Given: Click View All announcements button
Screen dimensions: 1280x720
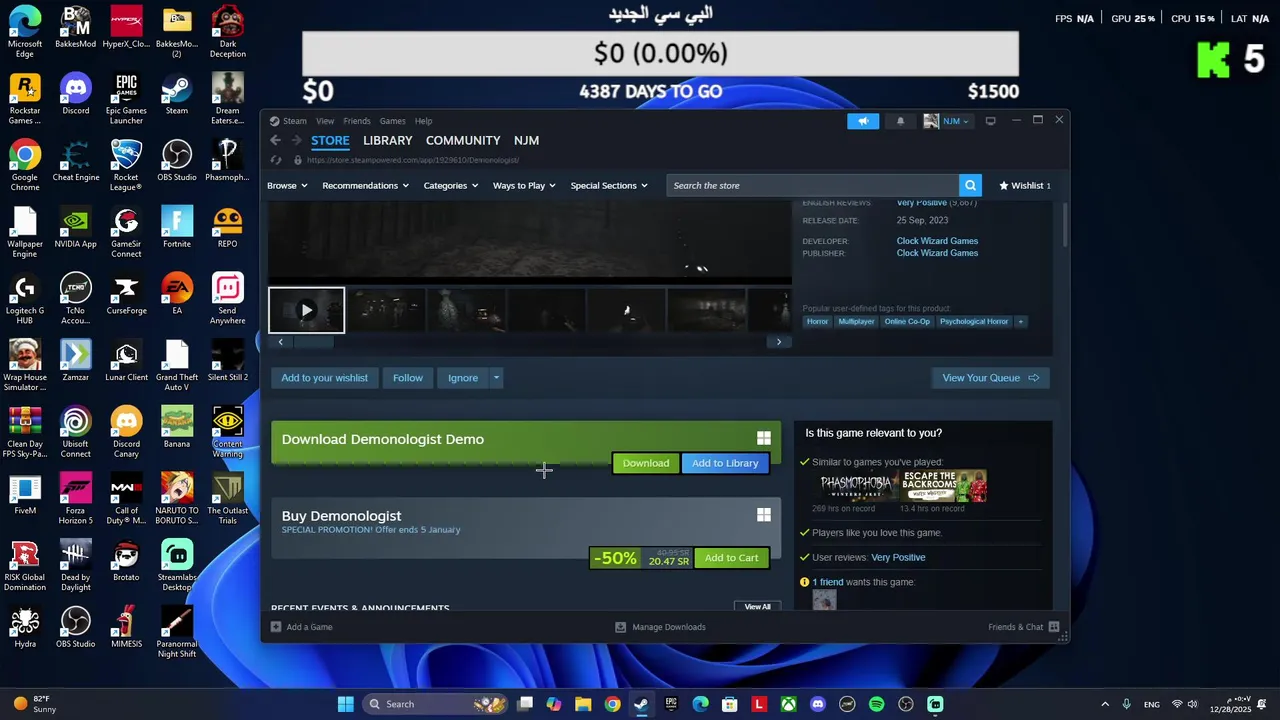Looking at the screenshot, I should pos(757,607).
